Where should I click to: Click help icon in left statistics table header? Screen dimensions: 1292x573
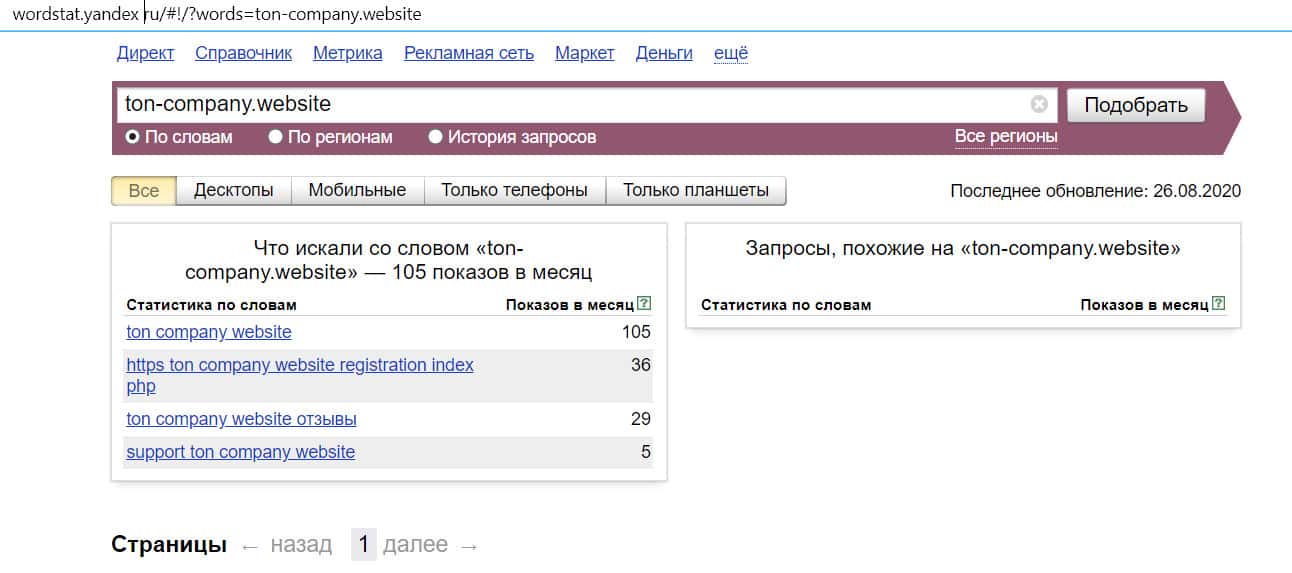point(644,304)
